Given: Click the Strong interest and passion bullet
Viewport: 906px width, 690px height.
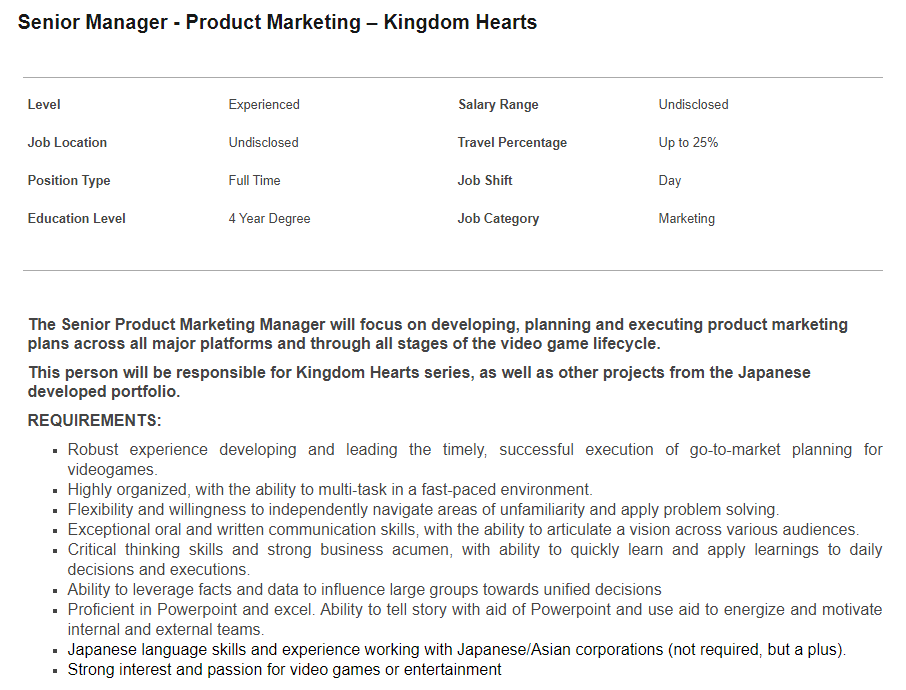Looking at the screenshot, I should 284,670.
